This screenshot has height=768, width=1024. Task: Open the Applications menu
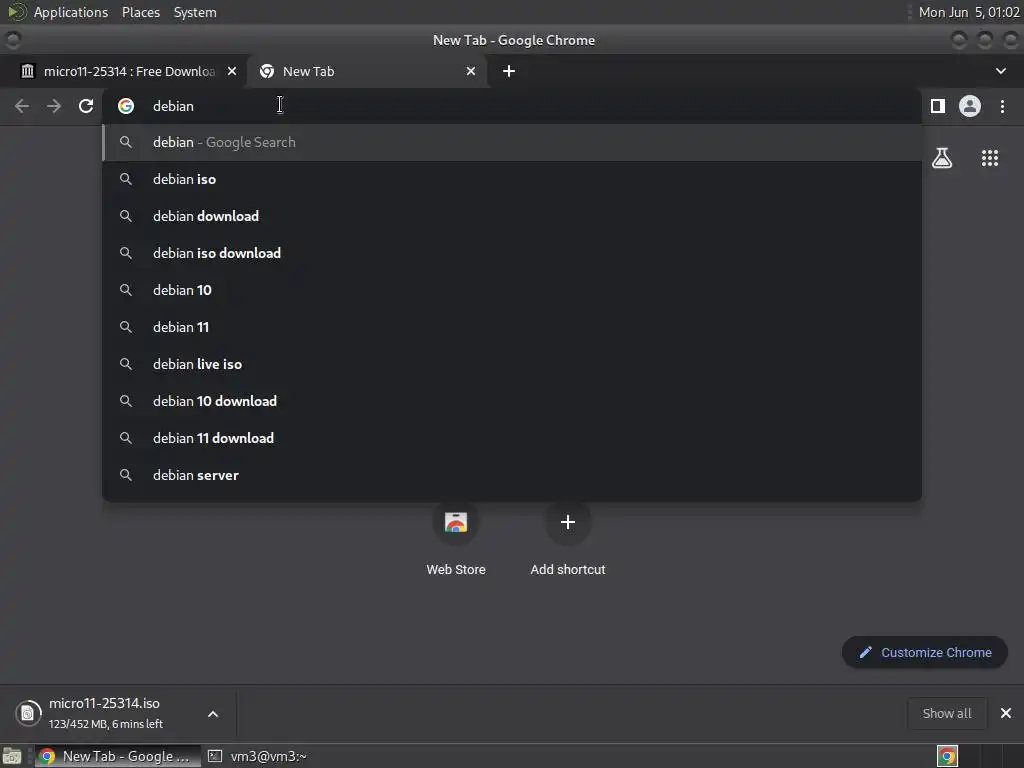(71, 12)
